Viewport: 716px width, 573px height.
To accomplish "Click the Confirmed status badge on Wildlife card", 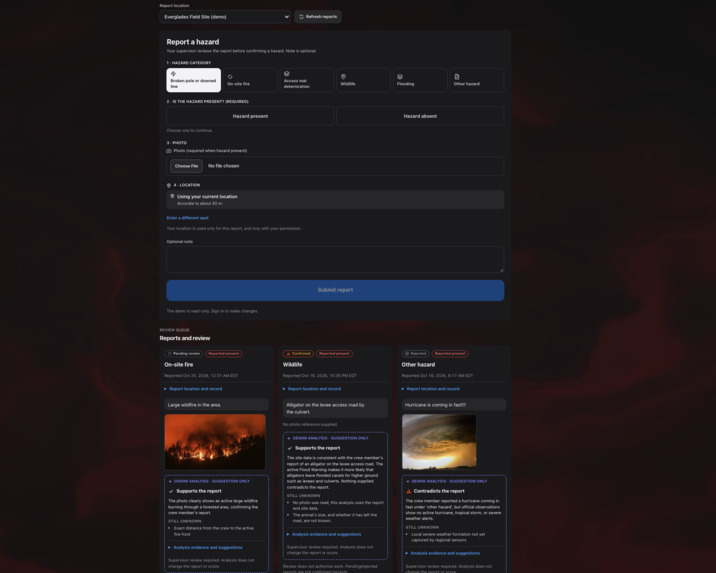I will (x=298, y=353).
